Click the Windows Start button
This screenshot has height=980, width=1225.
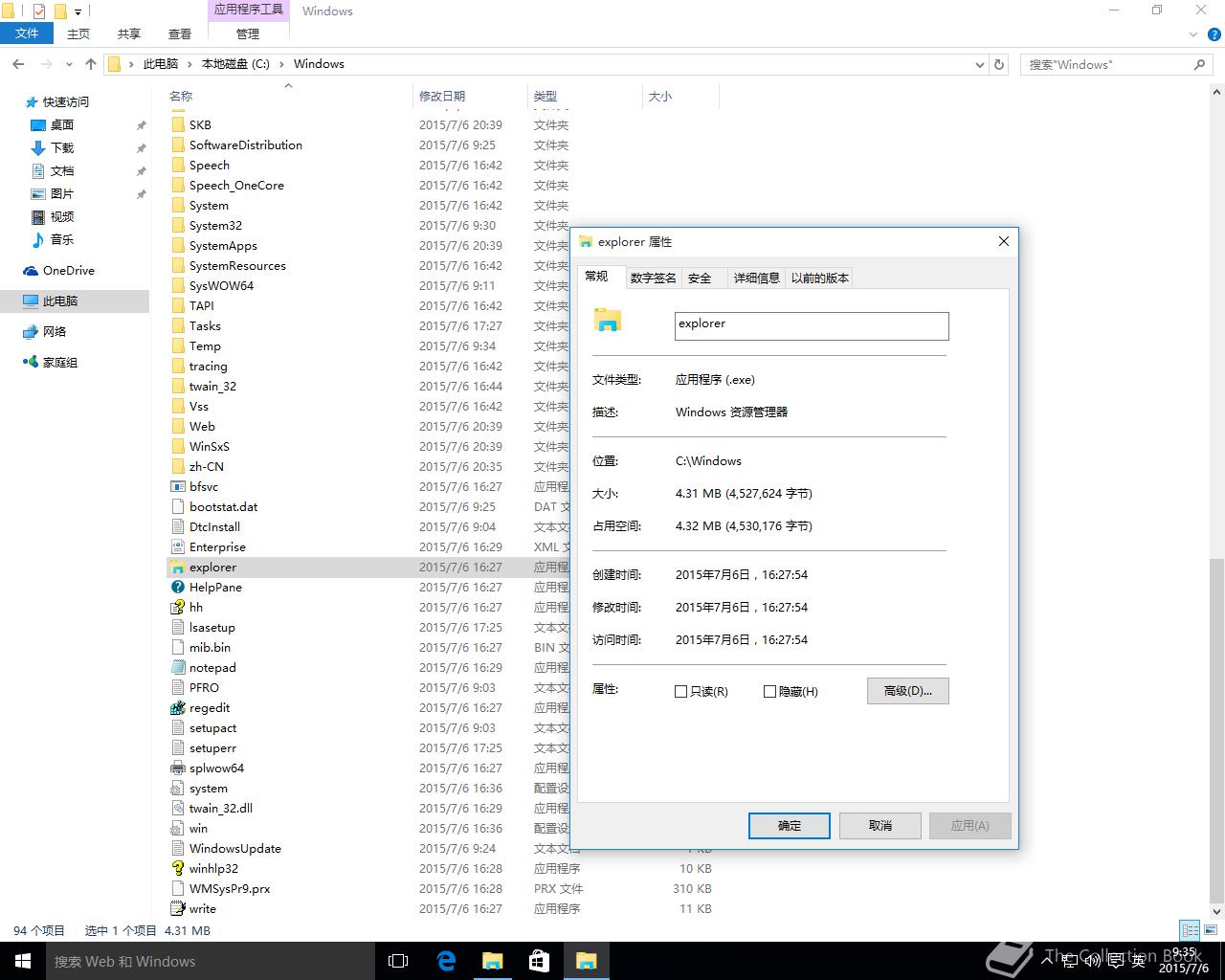pyautogui.click(x=23, y=961)
